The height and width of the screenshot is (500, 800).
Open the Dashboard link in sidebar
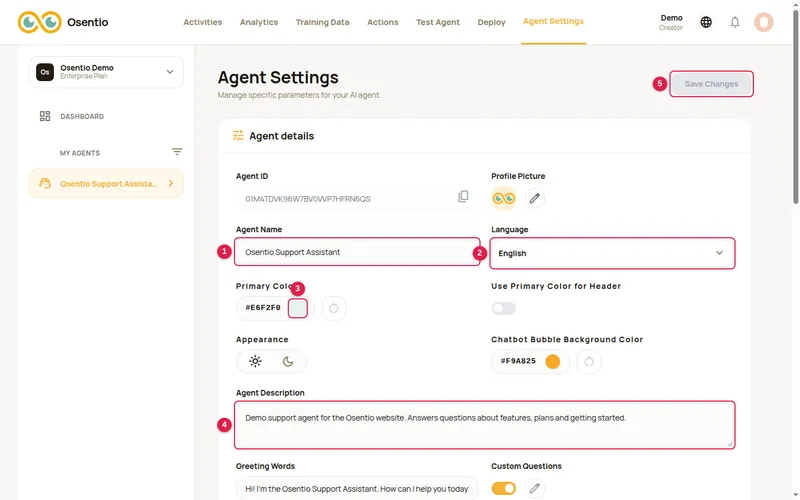pos(82,116)
